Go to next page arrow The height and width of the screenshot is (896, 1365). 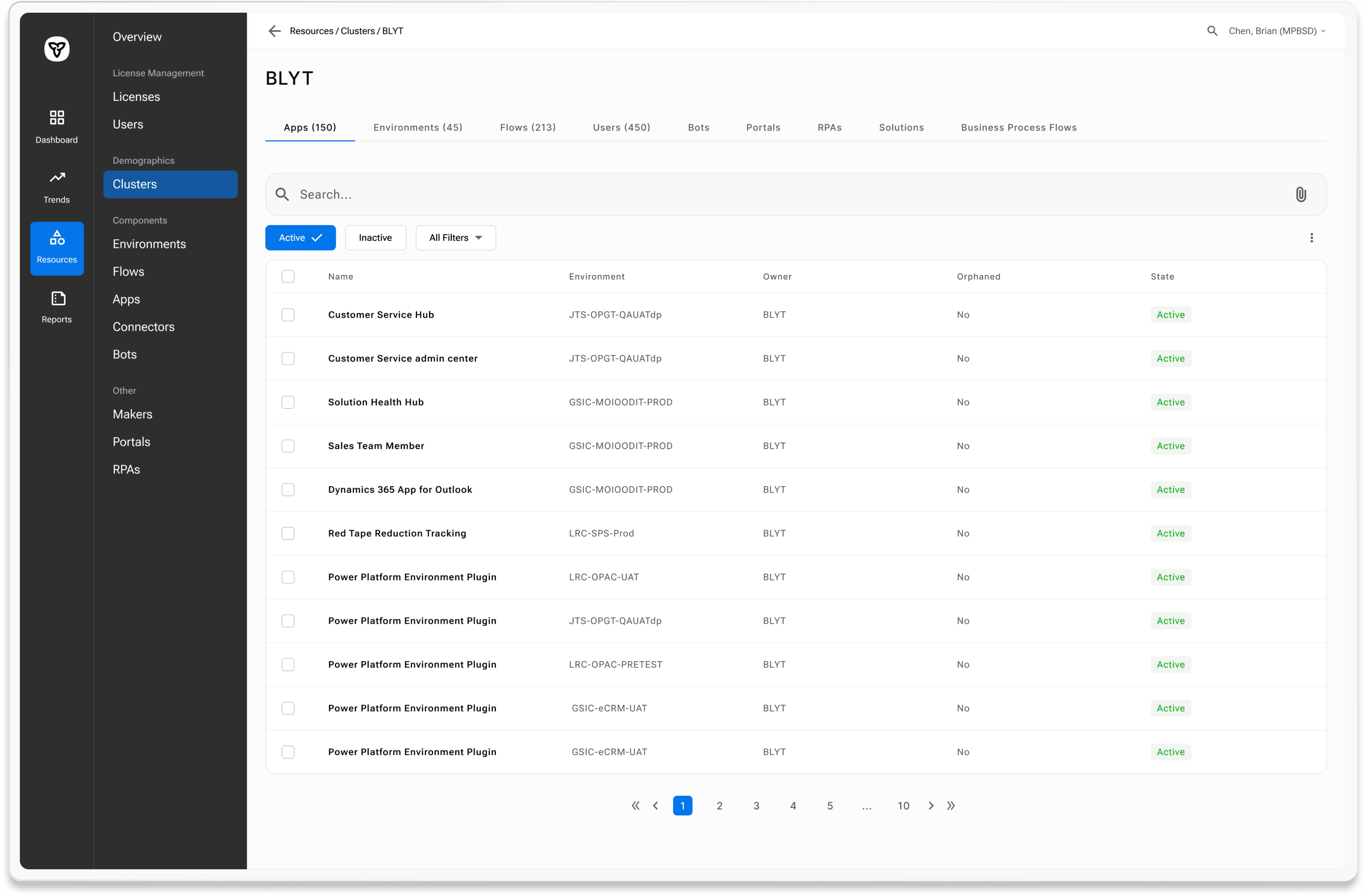(931, 805)
